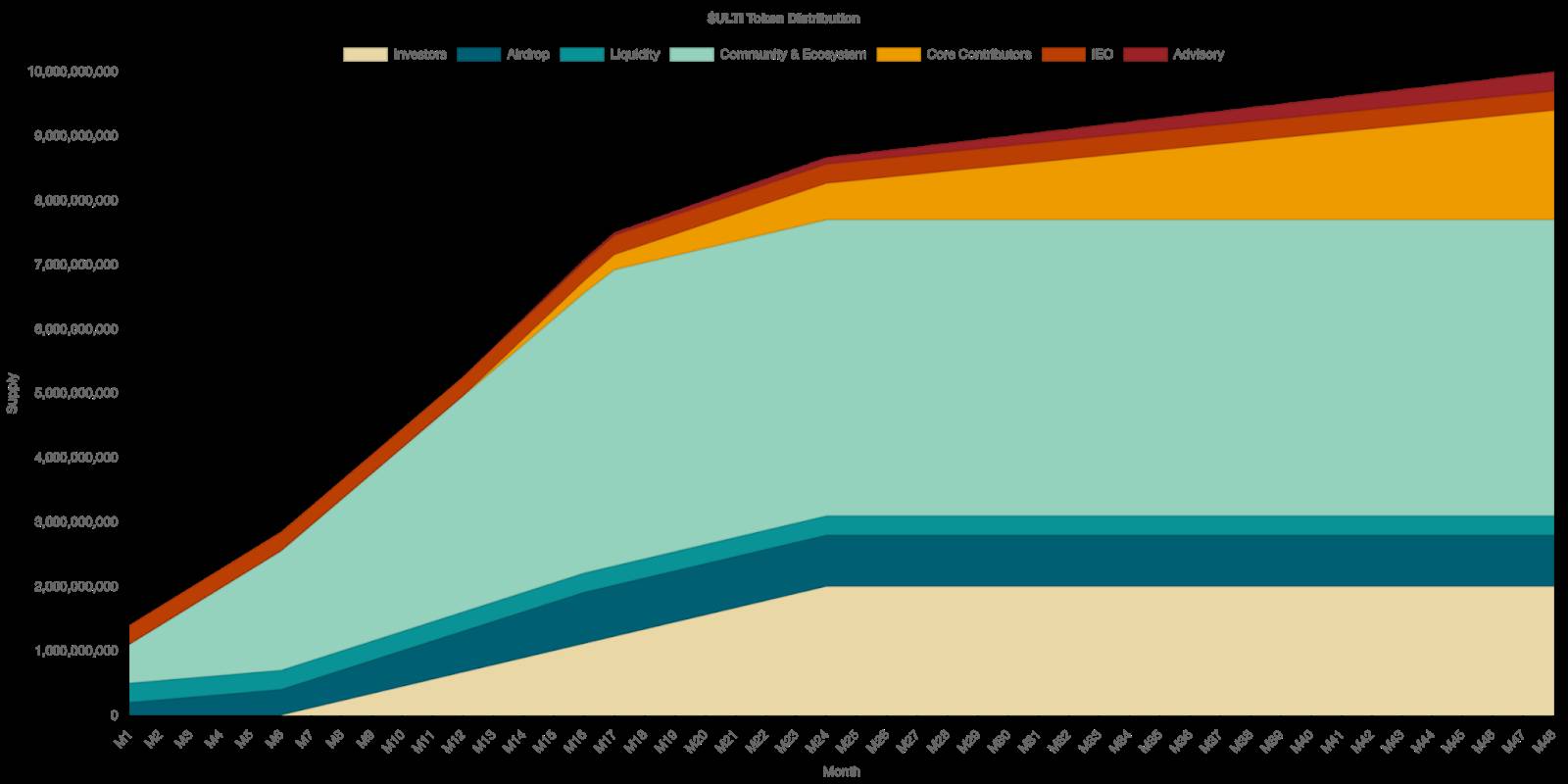Click the Community & Ecosystem legend label
The width and height of the screenshot is (1568, 784).
pos(793,55)
